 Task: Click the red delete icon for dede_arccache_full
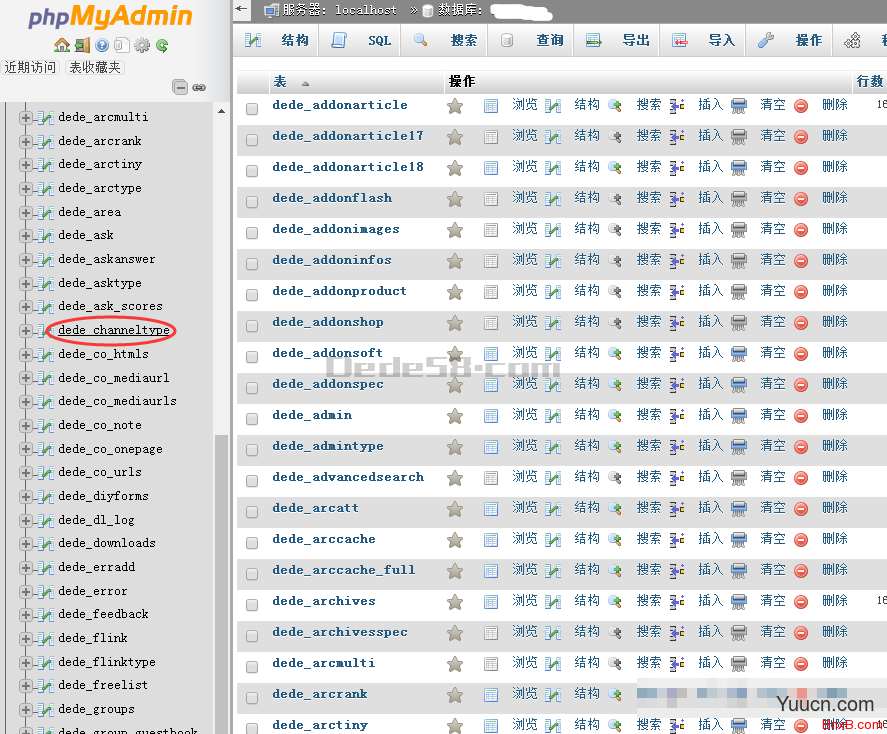pos(801,571)
